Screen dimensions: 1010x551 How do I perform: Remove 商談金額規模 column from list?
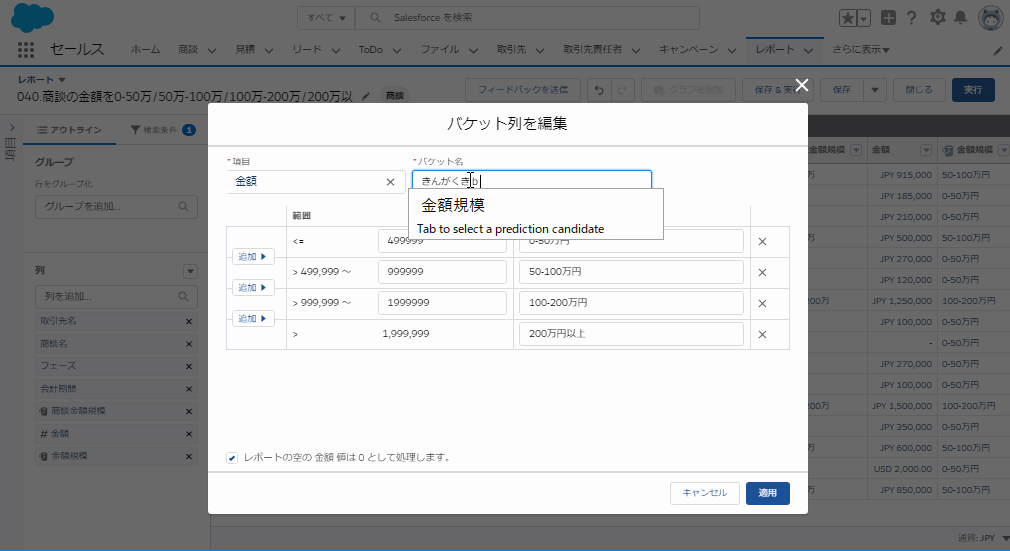(x=189, y=411)
